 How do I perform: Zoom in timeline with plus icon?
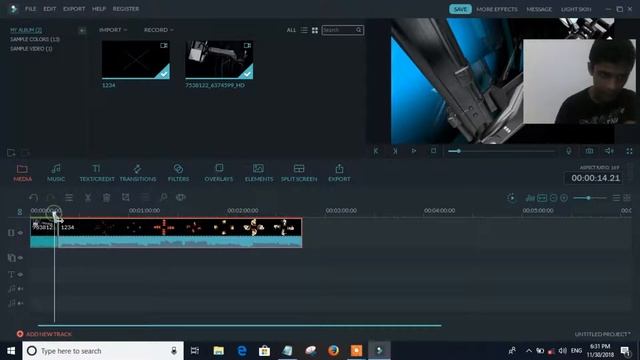click(564, 198)
